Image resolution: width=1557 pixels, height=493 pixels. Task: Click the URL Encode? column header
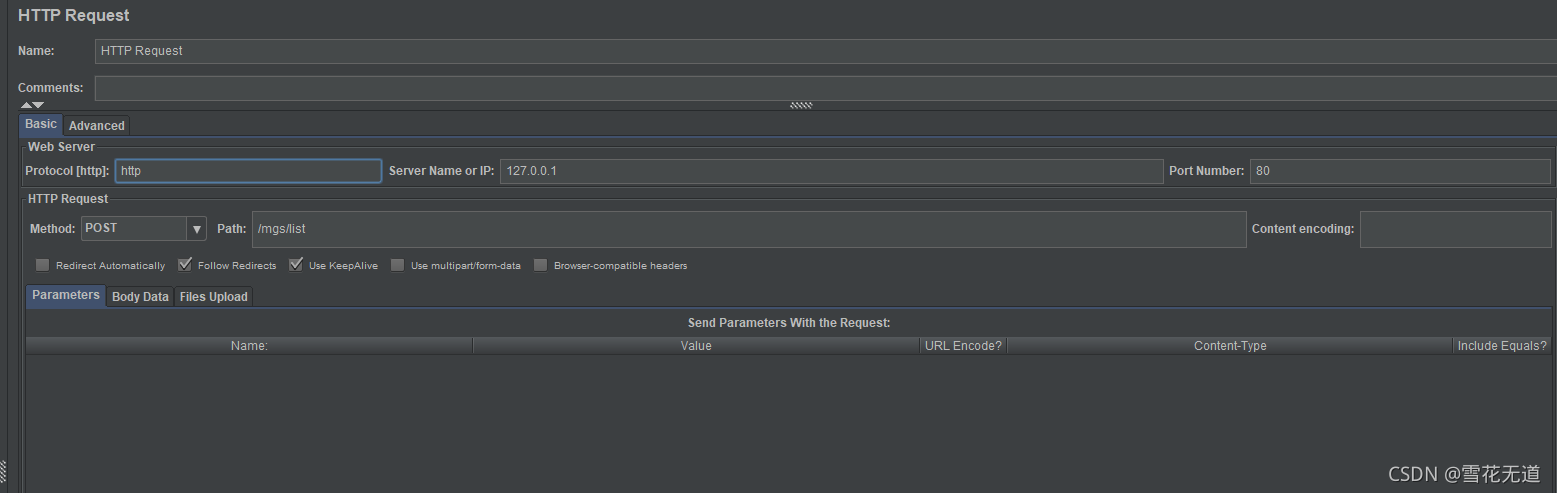pyautogui.click(x=963, y=346)
